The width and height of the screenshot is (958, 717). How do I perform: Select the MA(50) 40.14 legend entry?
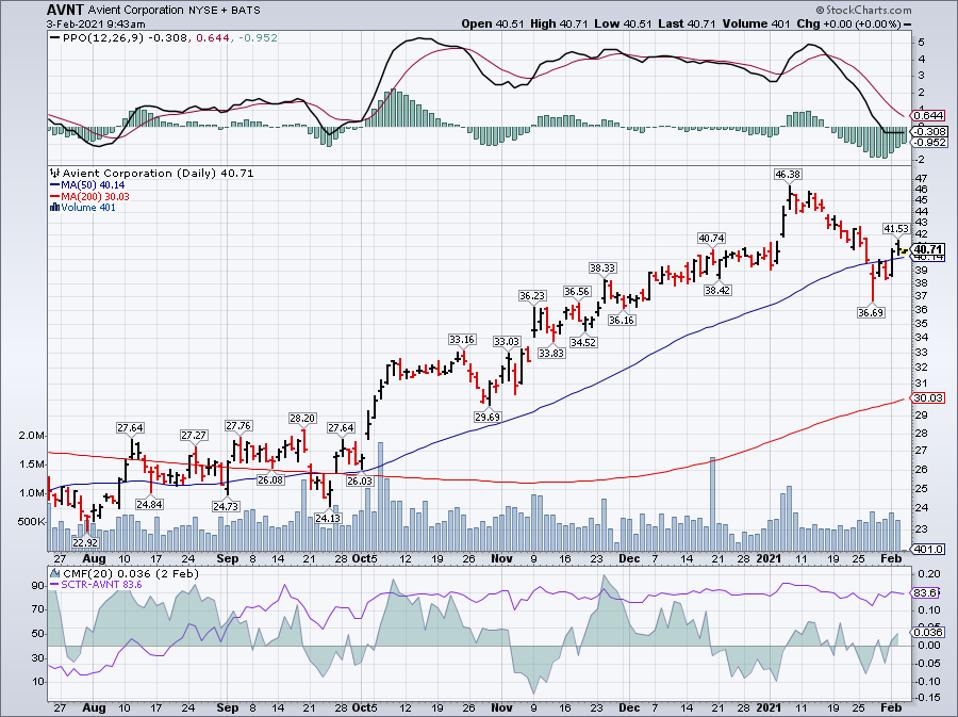tap(93, 185)
